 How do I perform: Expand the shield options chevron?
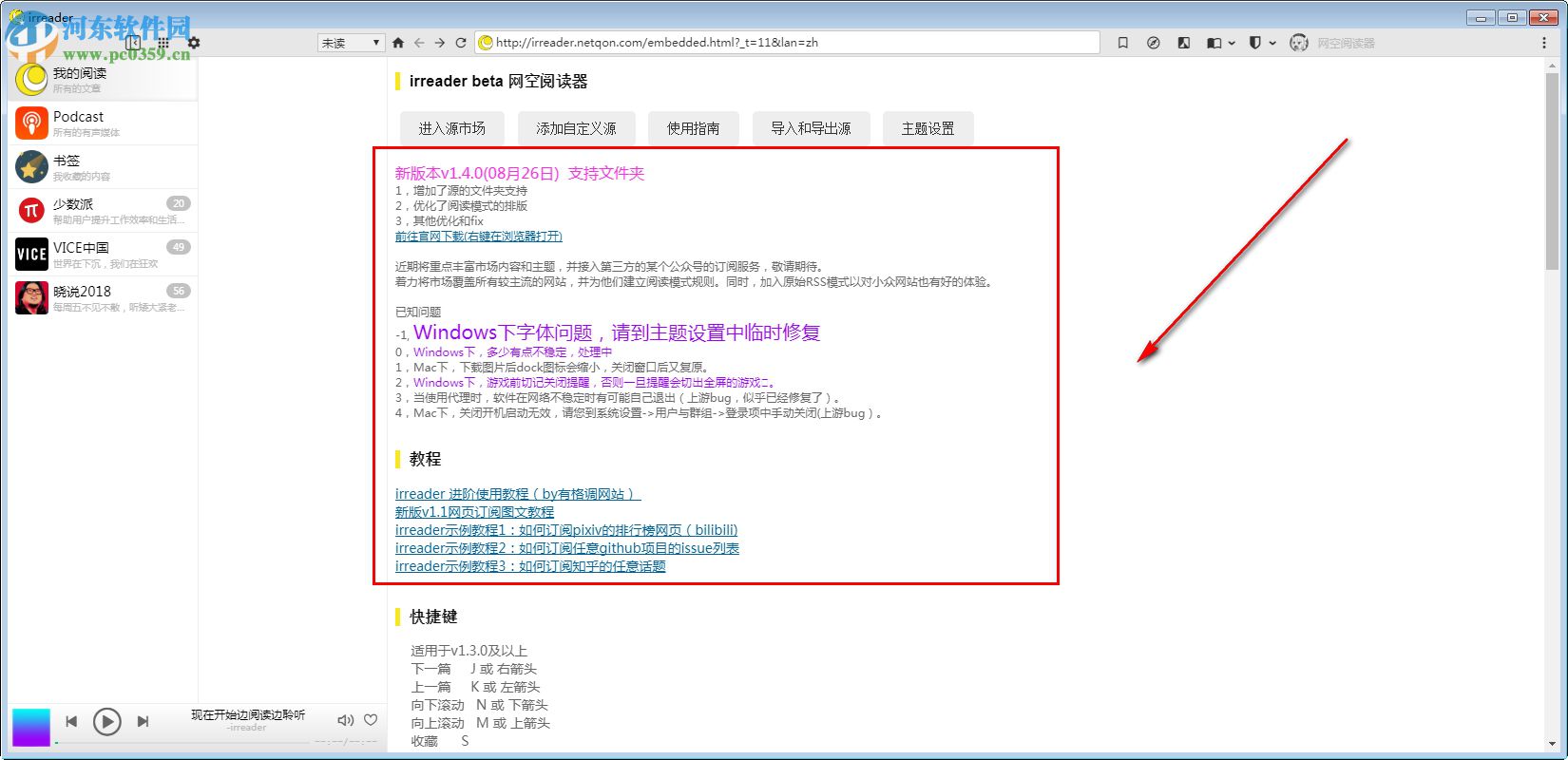click(1272, 43)
